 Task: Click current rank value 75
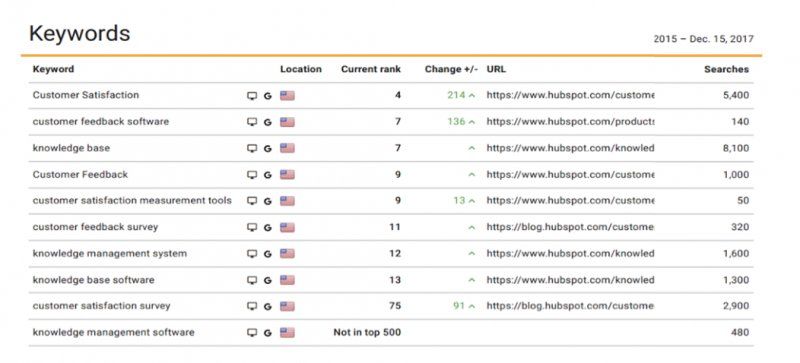(395, 306)
